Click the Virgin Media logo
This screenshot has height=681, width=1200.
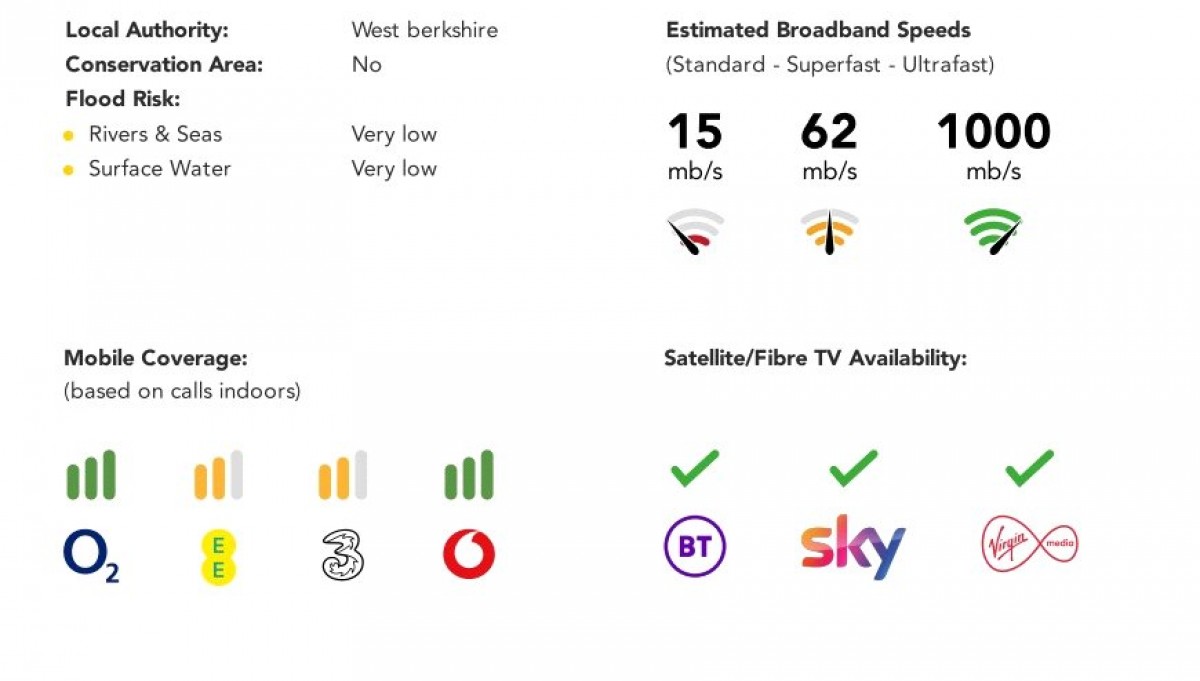point(1029,545)
